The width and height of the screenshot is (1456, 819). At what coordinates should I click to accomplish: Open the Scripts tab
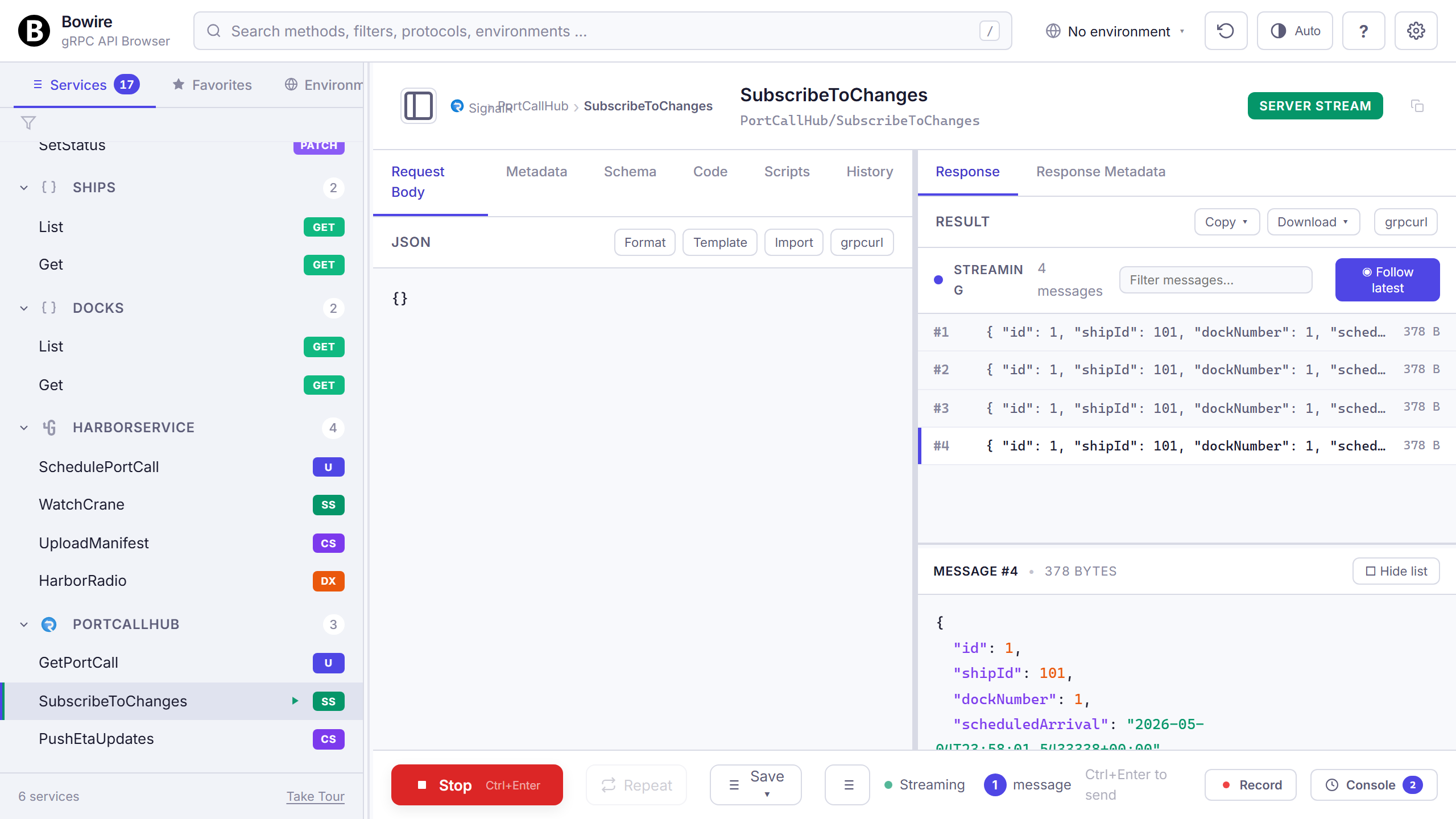pyautogui.click(x=787, y=172)
